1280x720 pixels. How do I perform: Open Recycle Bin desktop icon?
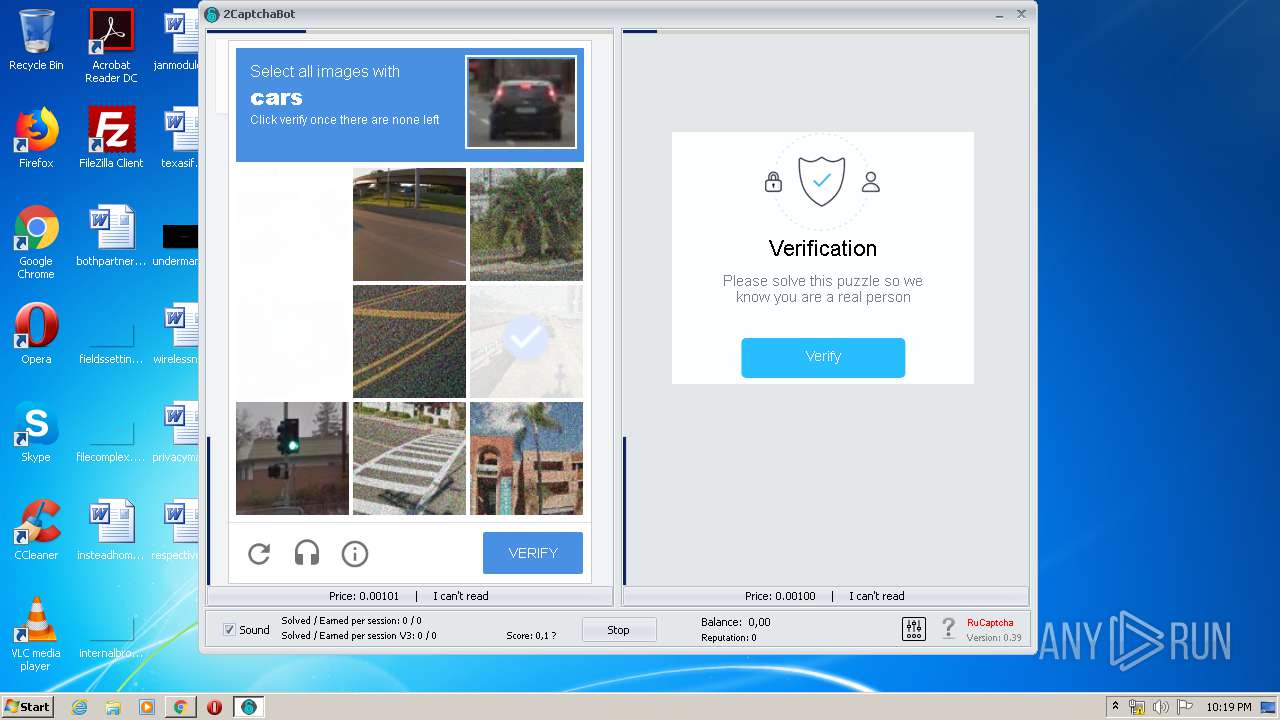36,41
